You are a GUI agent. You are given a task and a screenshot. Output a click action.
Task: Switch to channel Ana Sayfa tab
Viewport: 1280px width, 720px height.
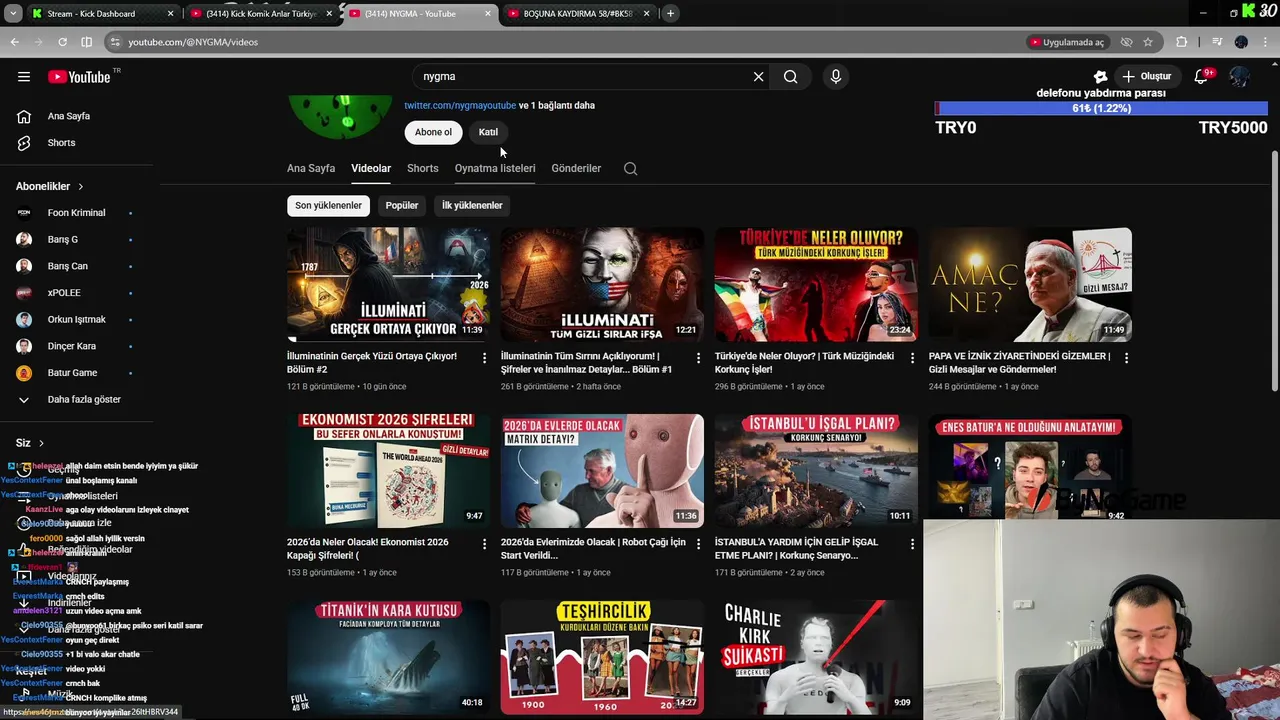click(311, 168)
